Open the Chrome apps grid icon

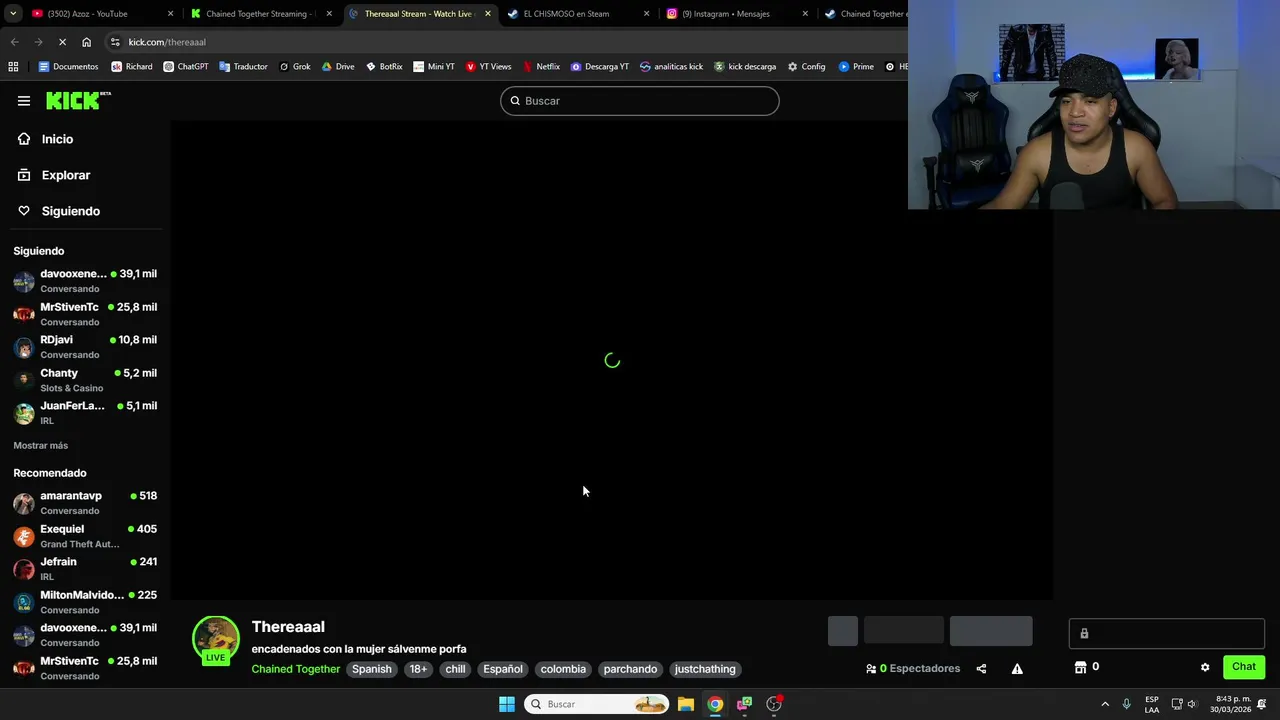click(x=13, y=67)
